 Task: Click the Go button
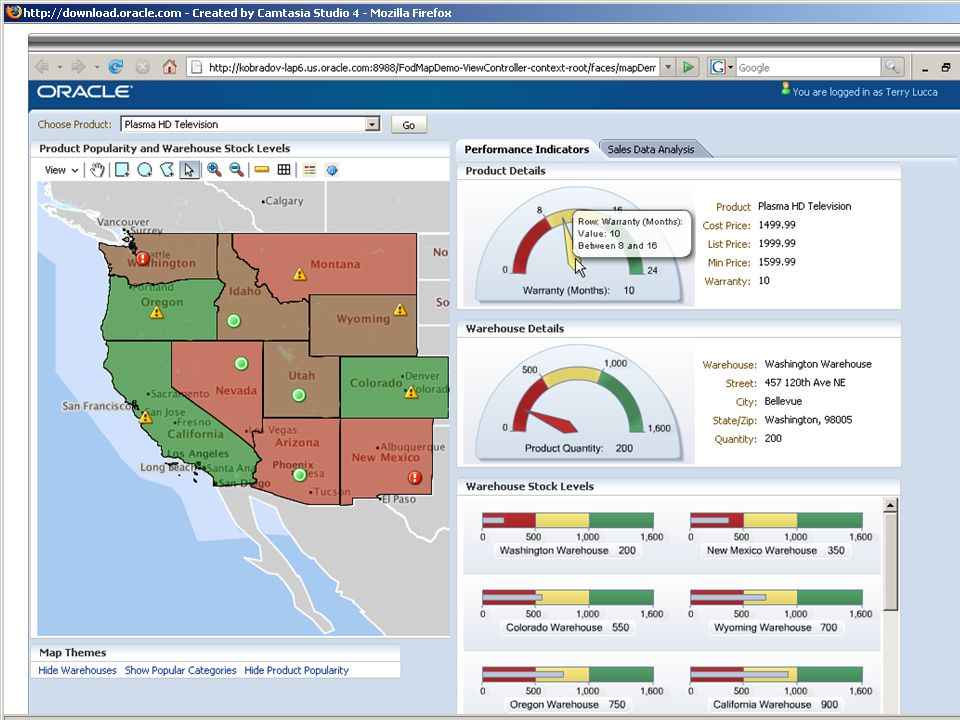409,125
